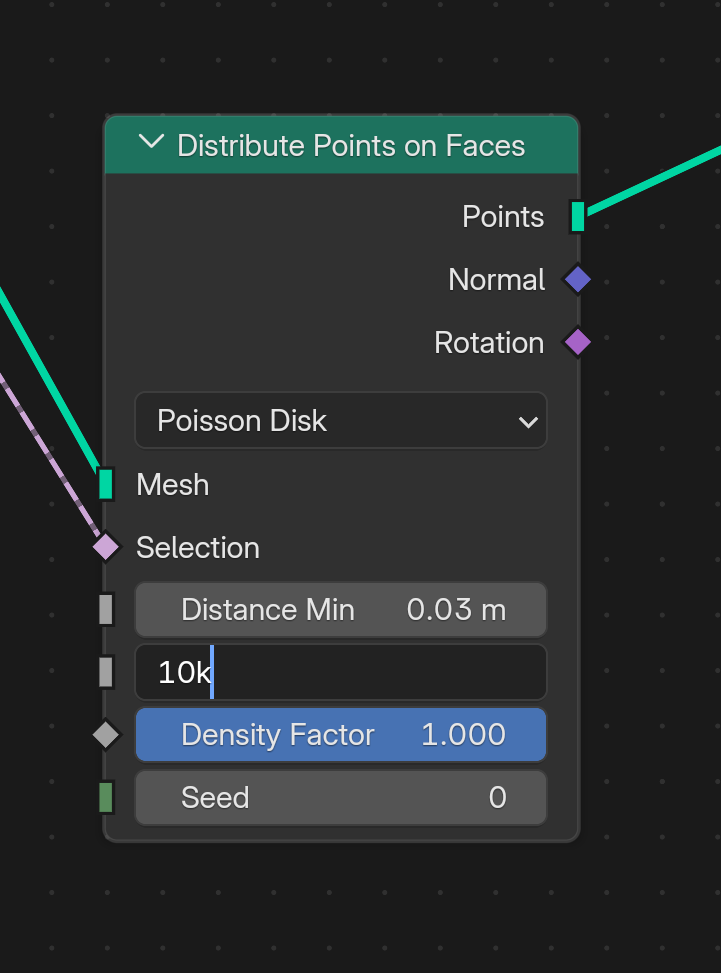The image size is (721, 973).
Task: Click the Distance Min input socket
Action: 106,609
